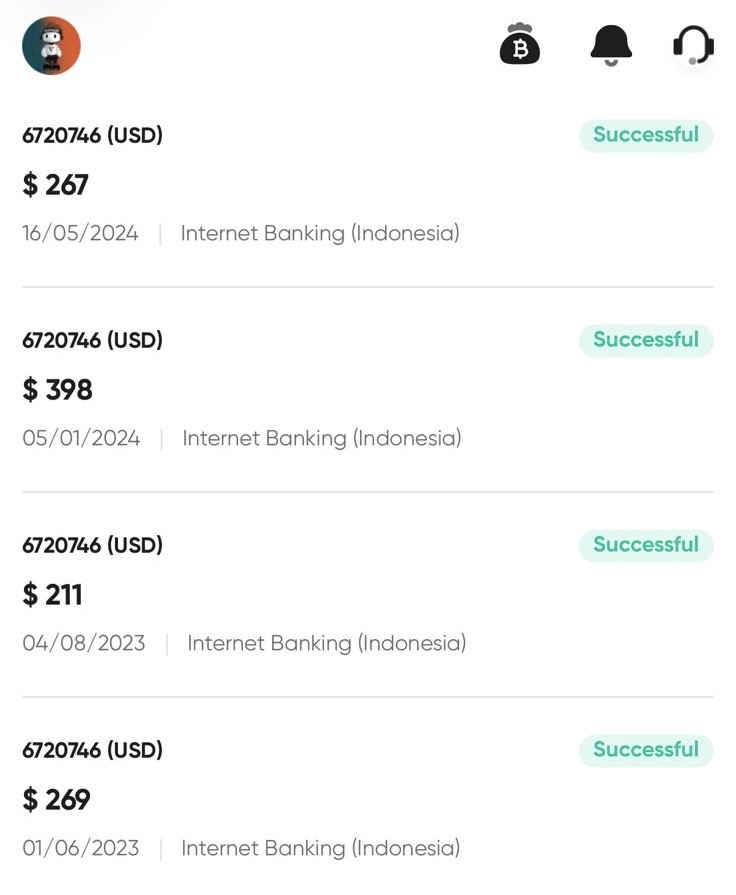Open the $ 267 transaction amount

(x=56, y=185)
